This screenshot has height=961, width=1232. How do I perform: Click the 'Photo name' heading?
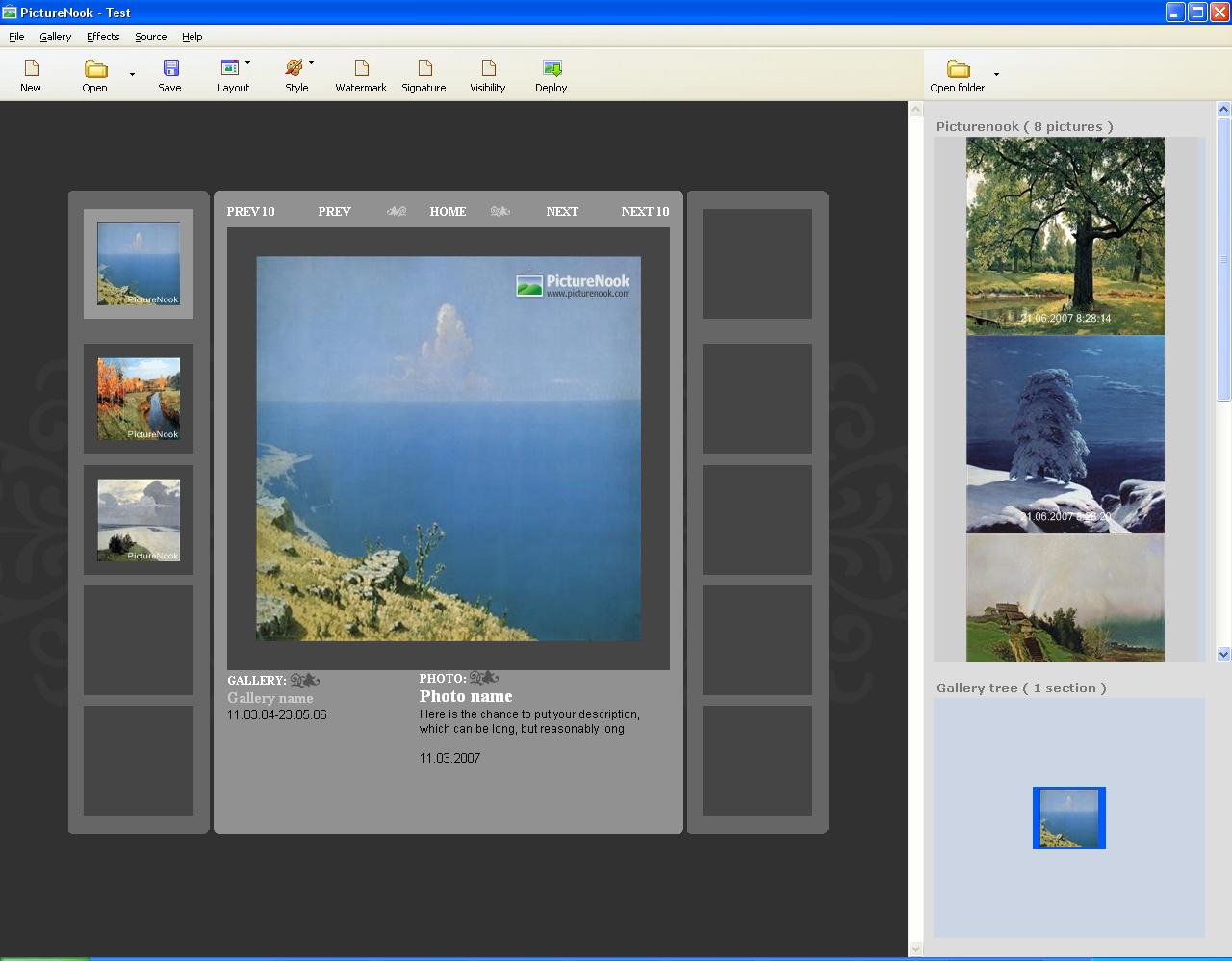point(466,696)
